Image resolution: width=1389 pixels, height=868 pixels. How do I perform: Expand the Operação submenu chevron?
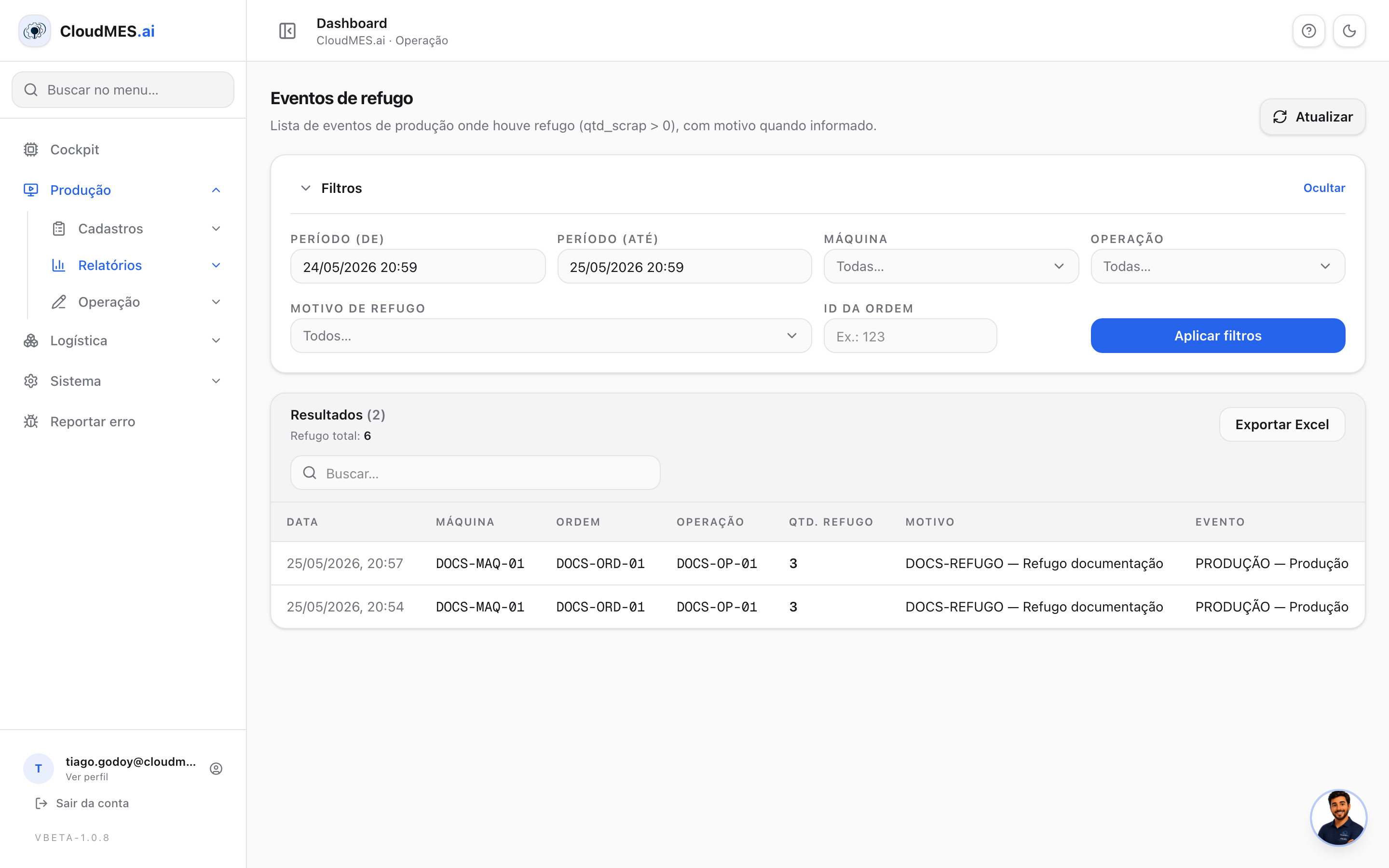216,302
